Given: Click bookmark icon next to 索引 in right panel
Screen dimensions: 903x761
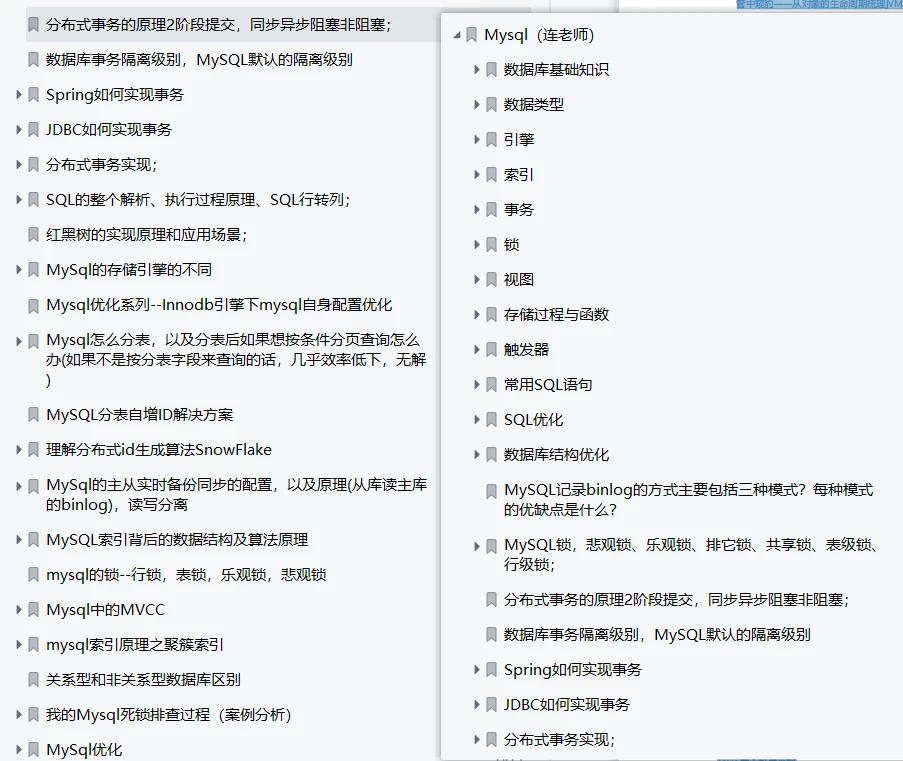Looking at the screenshot, I should 491,175.
